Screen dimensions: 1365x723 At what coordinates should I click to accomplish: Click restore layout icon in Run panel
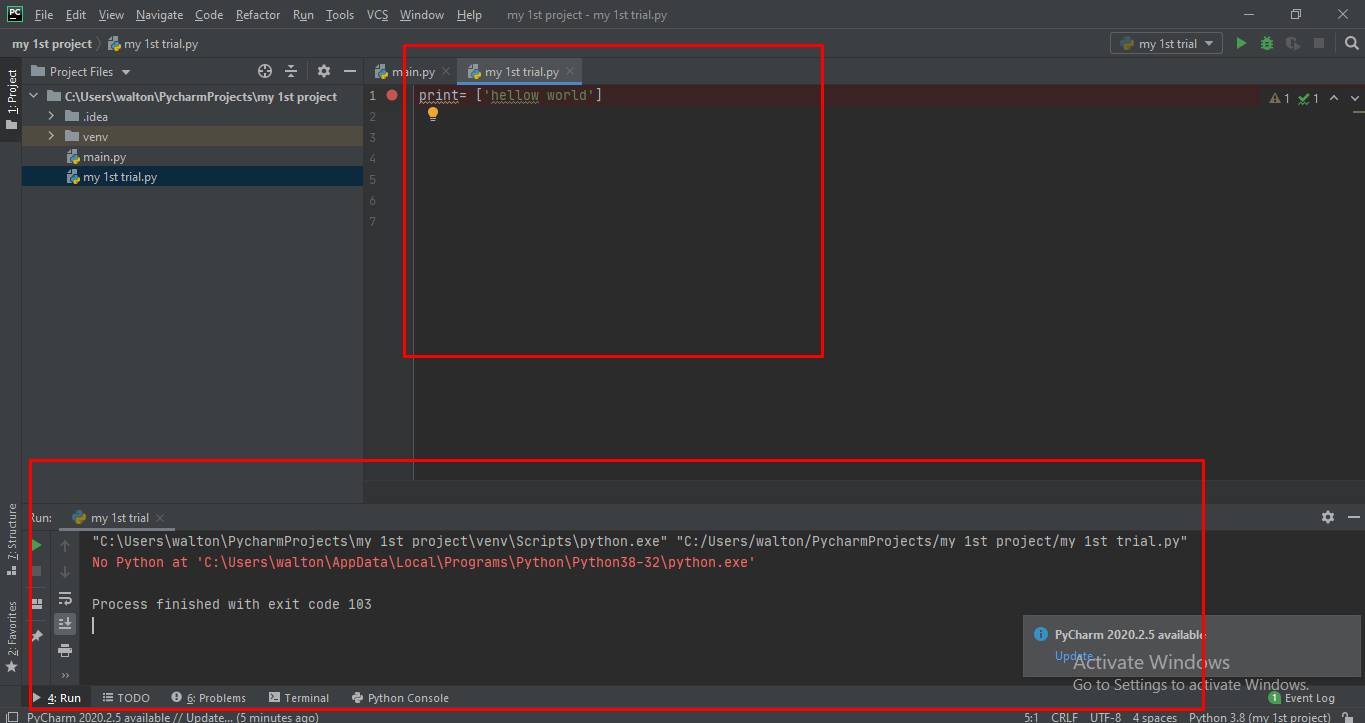(x=36, y=603)
